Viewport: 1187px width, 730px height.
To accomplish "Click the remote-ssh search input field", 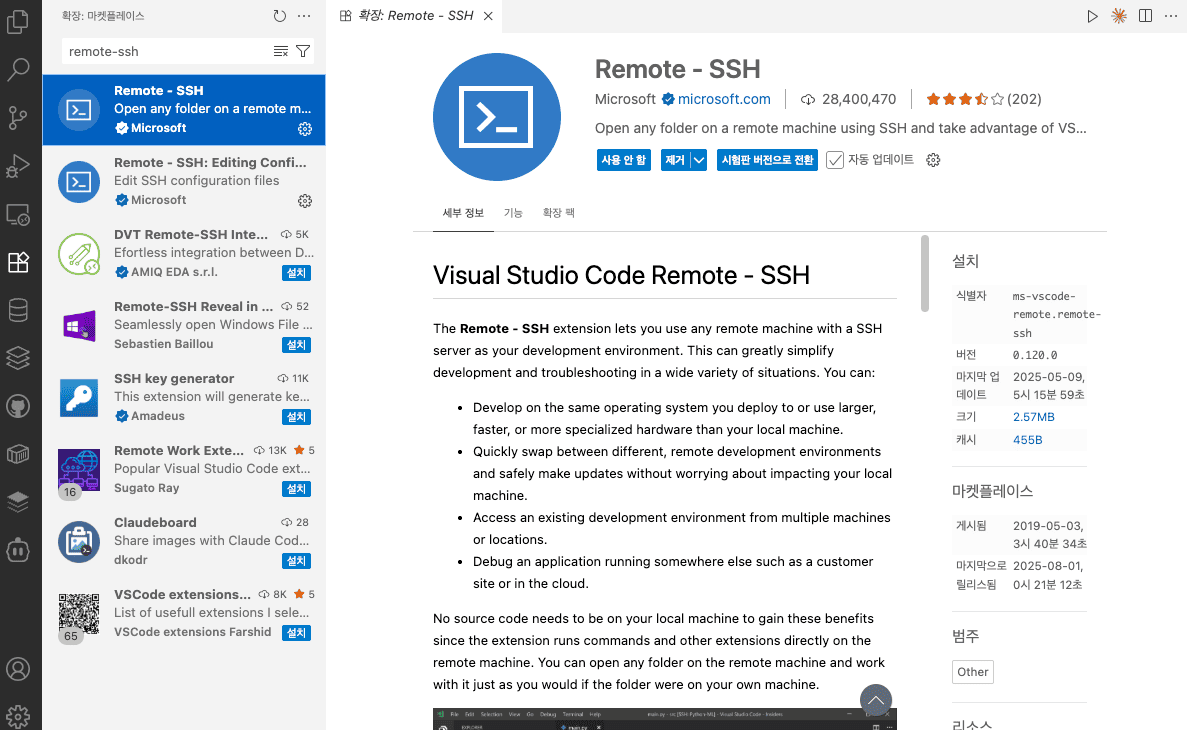I will tap(168, 51).
